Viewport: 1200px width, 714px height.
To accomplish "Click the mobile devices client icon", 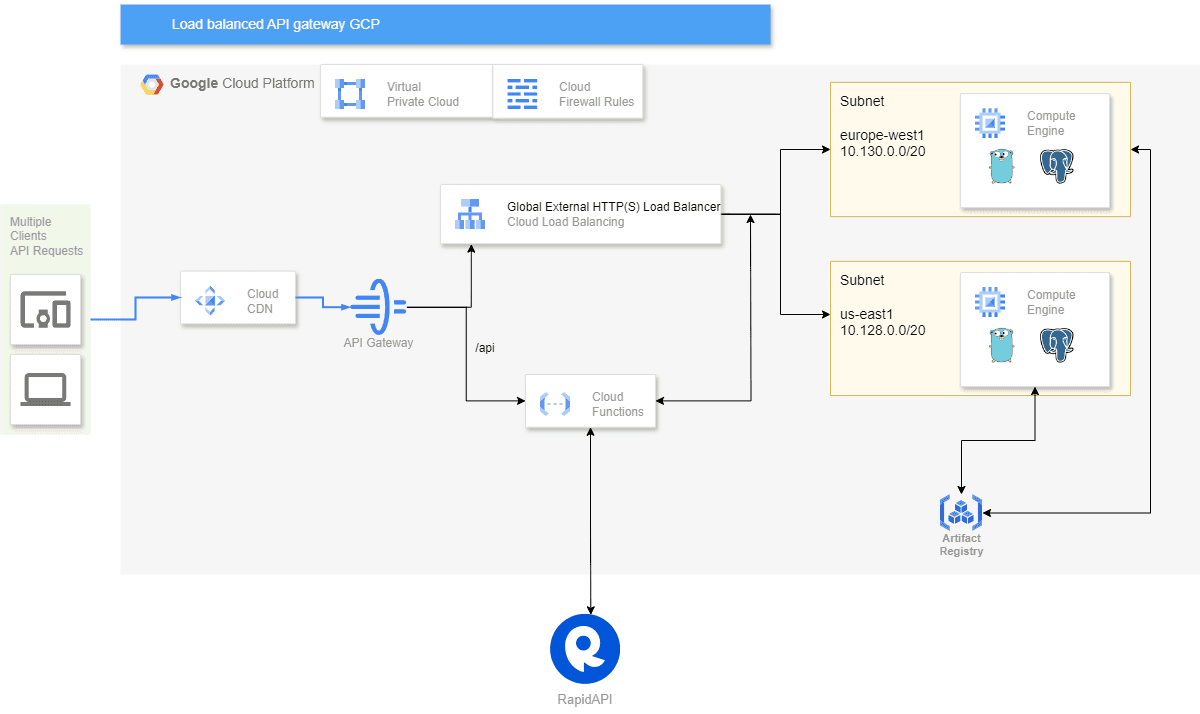I will tap(45, 312).
